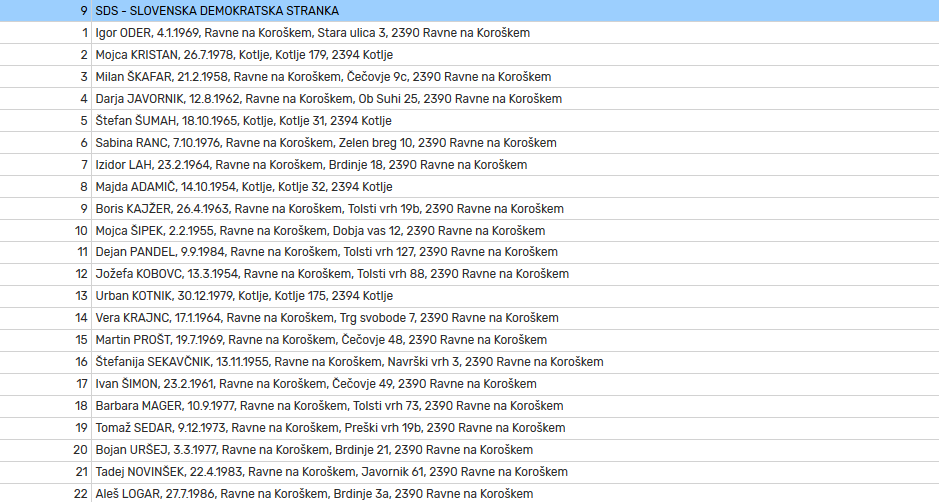The image size is (941, 502).
Task: Select the row for Sabina RANC
Action: coord(470,143)
